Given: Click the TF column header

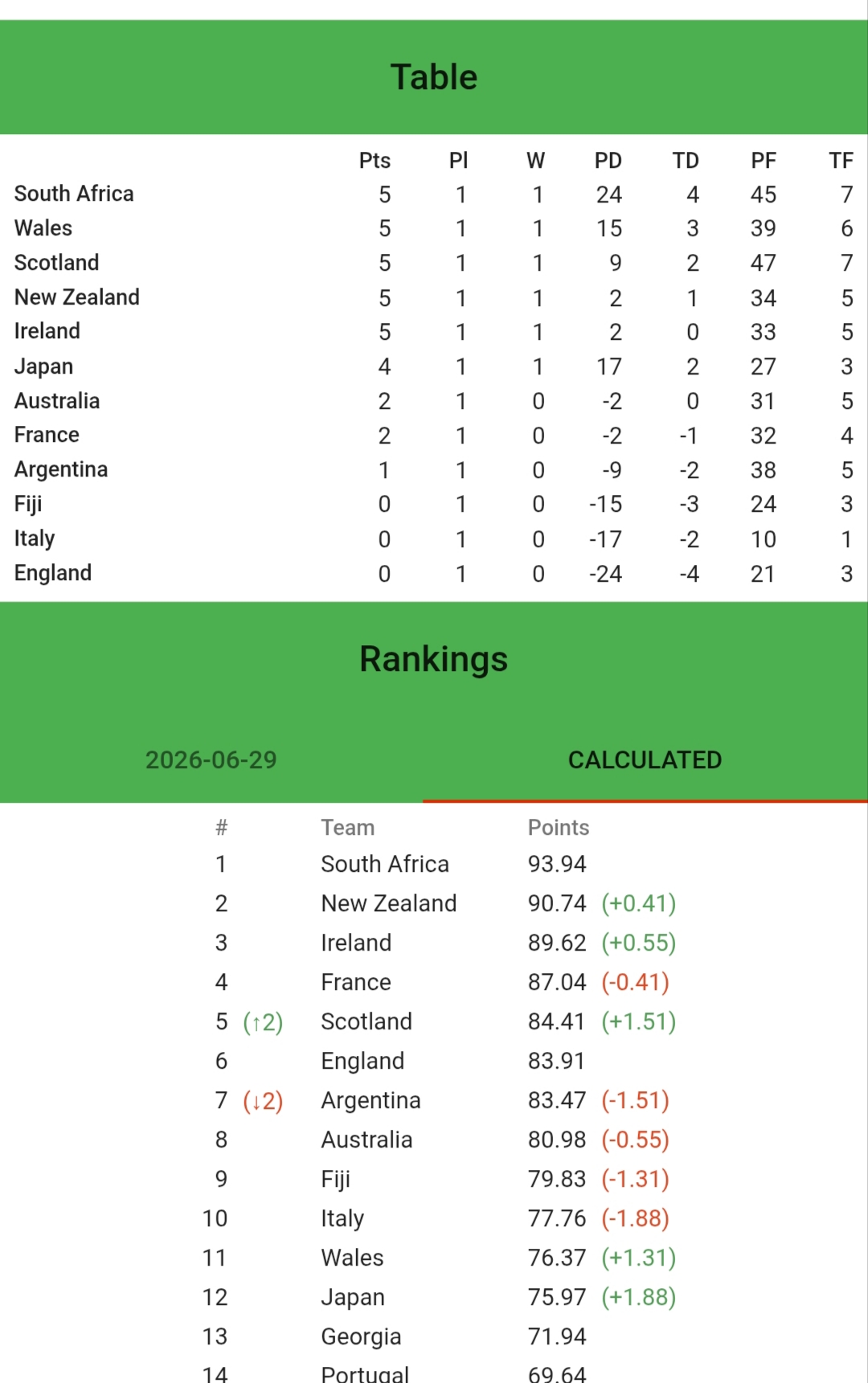Looking at the screenshot, I should [x=841, y=161].
